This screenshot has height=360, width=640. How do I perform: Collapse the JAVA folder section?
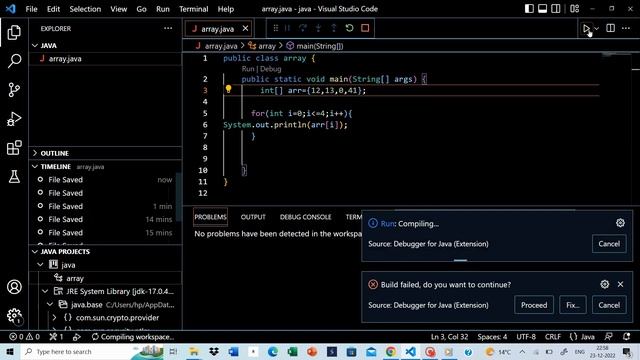[x=35, y=45]
